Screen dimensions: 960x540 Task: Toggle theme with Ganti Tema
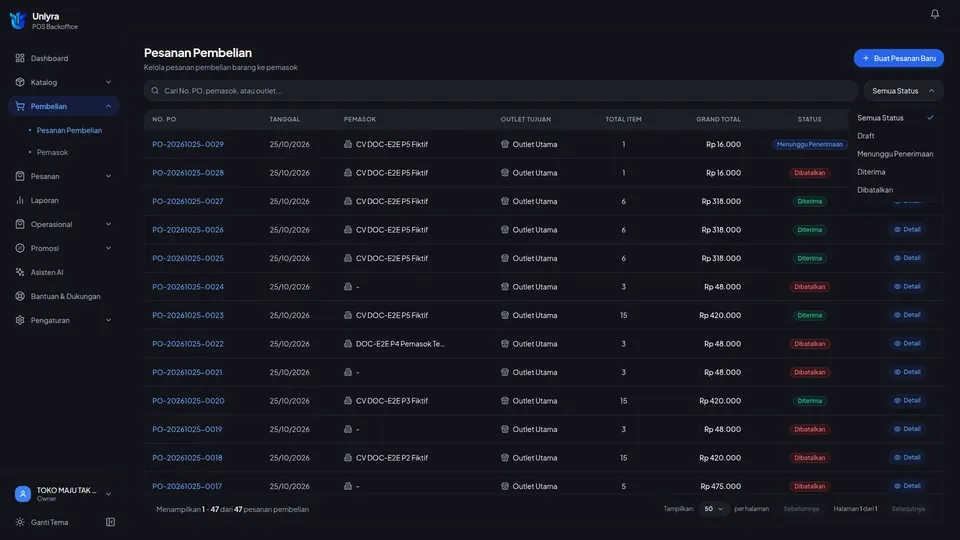[x=50, y=522]
